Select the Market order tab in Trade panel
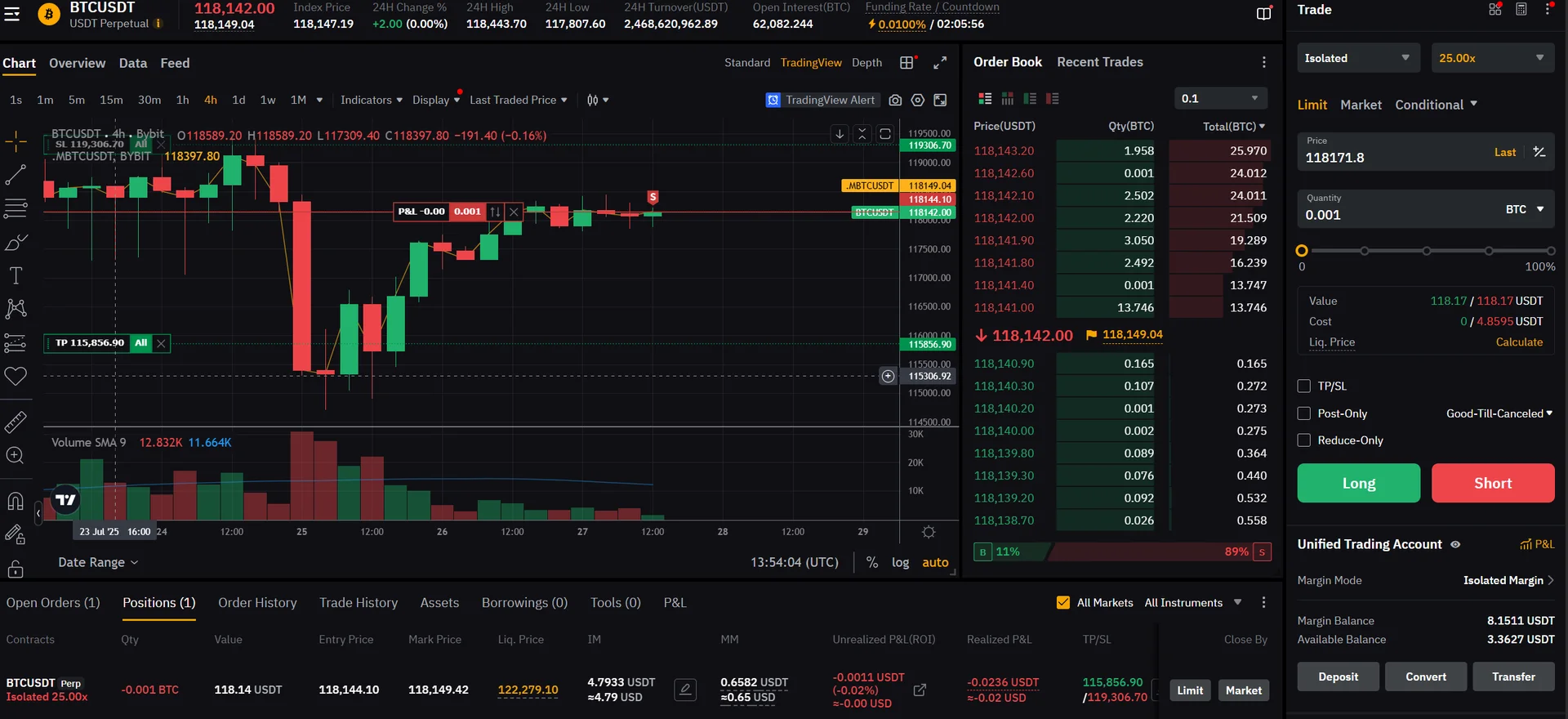The image size is (1568, 719). coord(1361,105)
